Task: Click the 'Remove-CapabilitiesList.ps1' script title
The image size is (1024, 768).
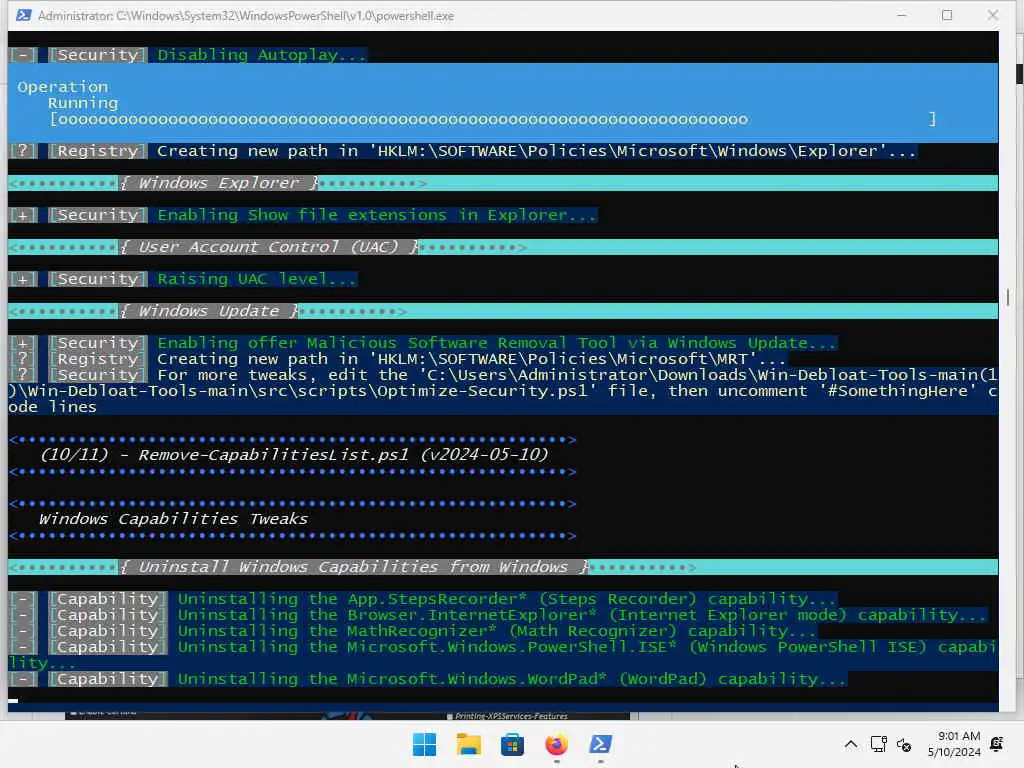Action: tap(294, 455)
